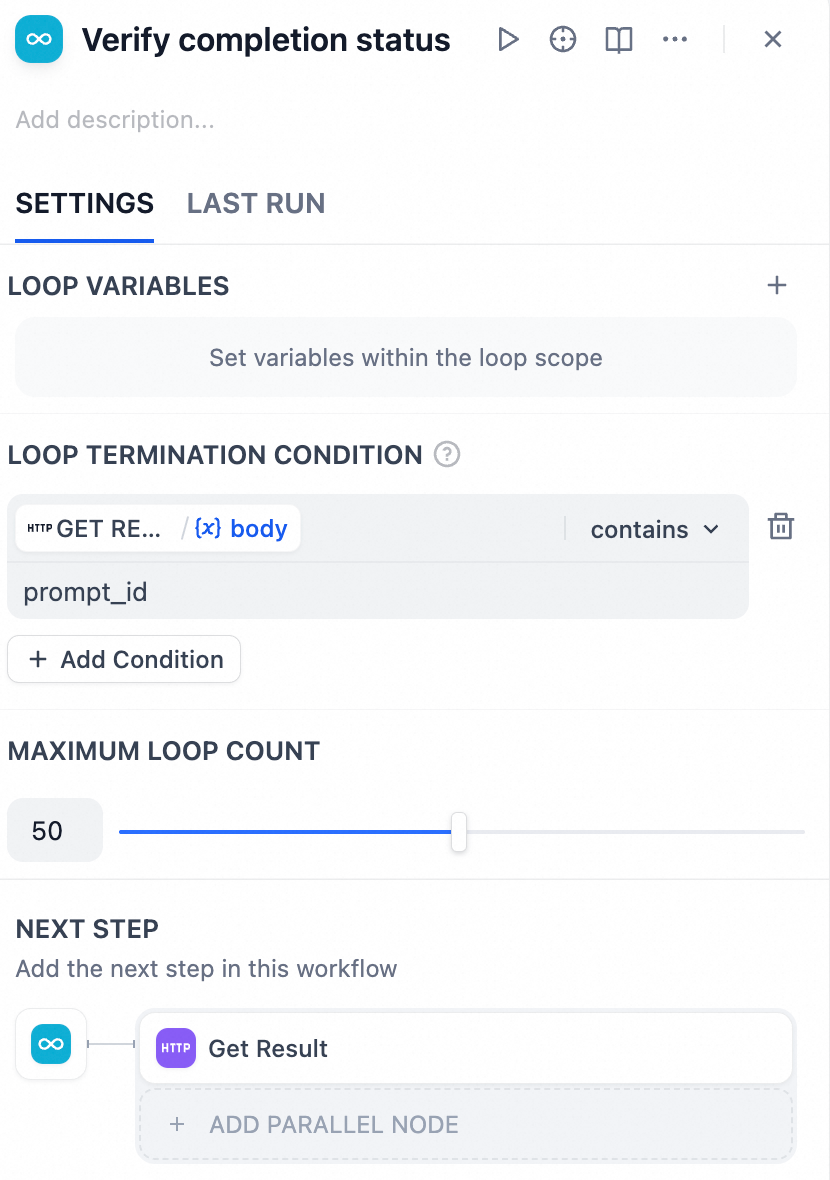Screen dimensions: 830x1180
Task: Expand the contains operator dropdown
Action: pyautogui.click(x=655, y=529)
